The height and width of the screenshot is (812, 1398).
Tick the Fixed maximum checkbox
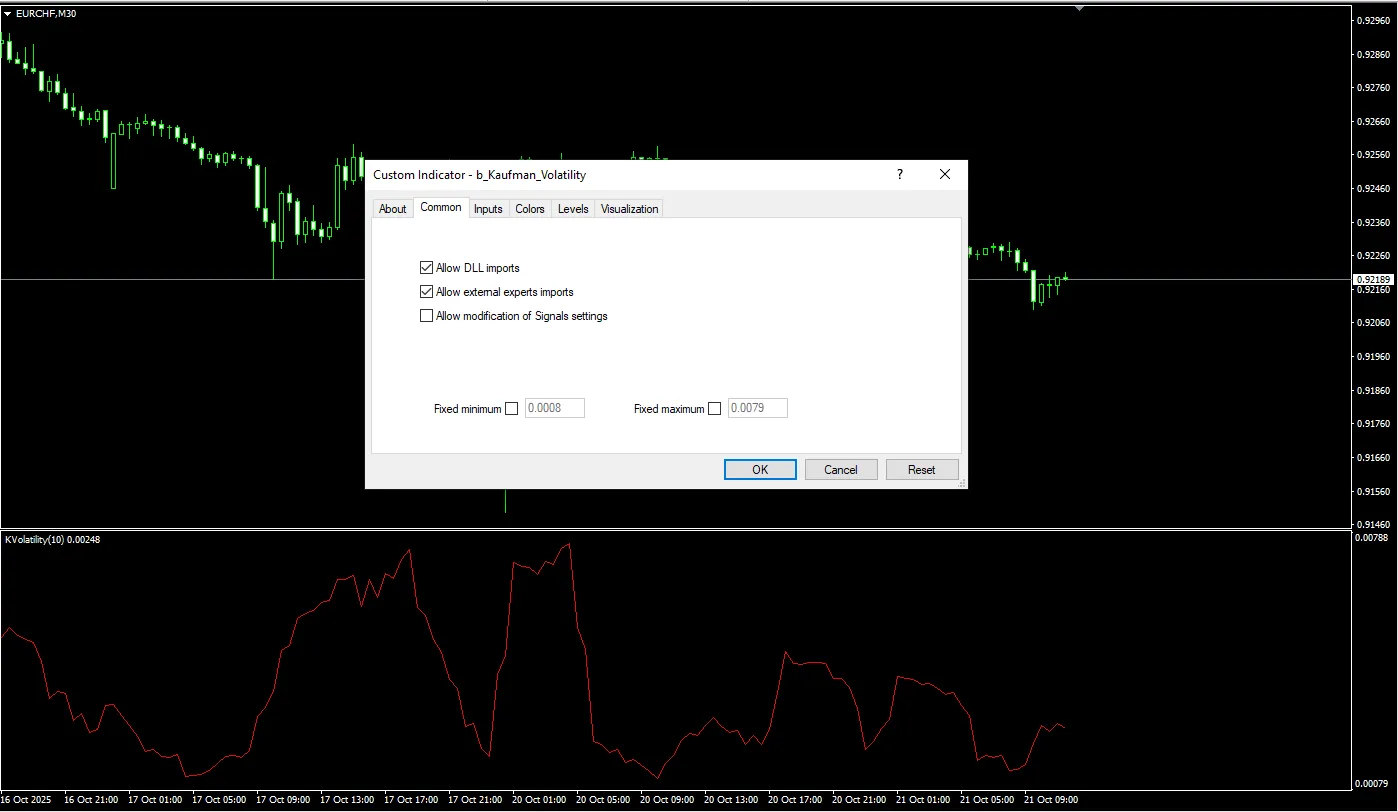[714, 408]
